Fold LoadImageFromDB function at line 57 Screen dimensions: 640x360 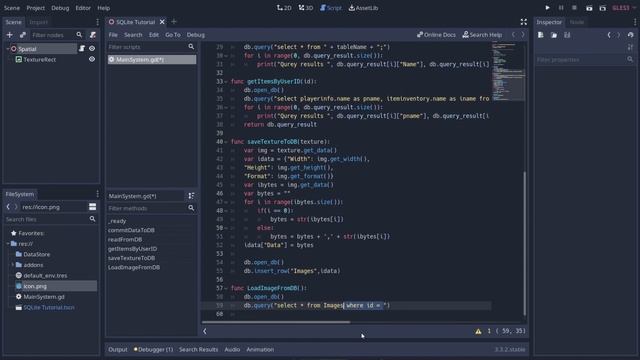pyautogui.click(x=226, y=288)
